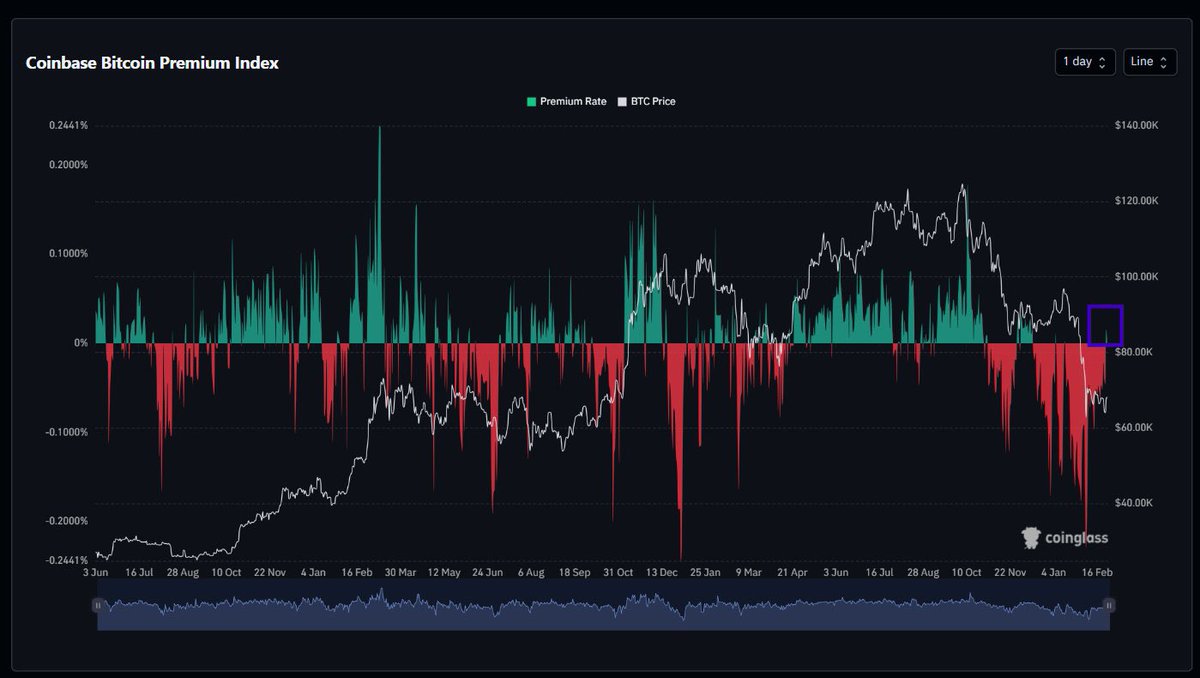The image size is (1200, 678).
Task: Click the $40.00K price axis label
Action: [x=1134, y=503]
